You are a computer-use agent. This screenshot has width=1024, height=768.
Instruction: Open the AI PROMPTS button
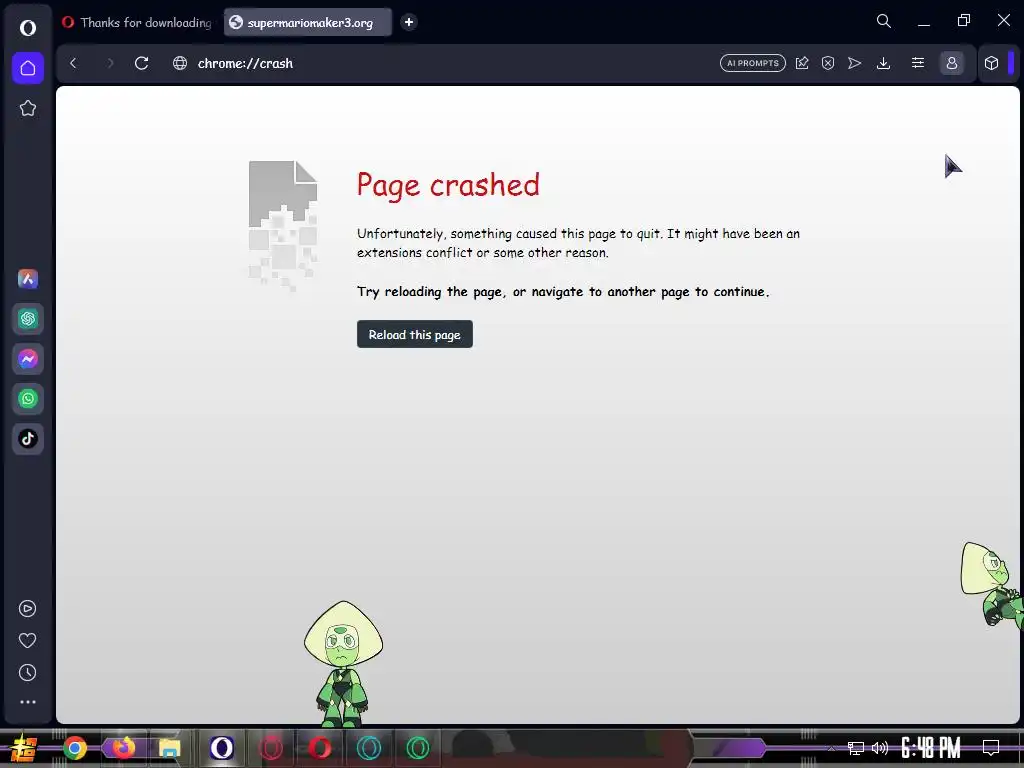tap(752, 63)
